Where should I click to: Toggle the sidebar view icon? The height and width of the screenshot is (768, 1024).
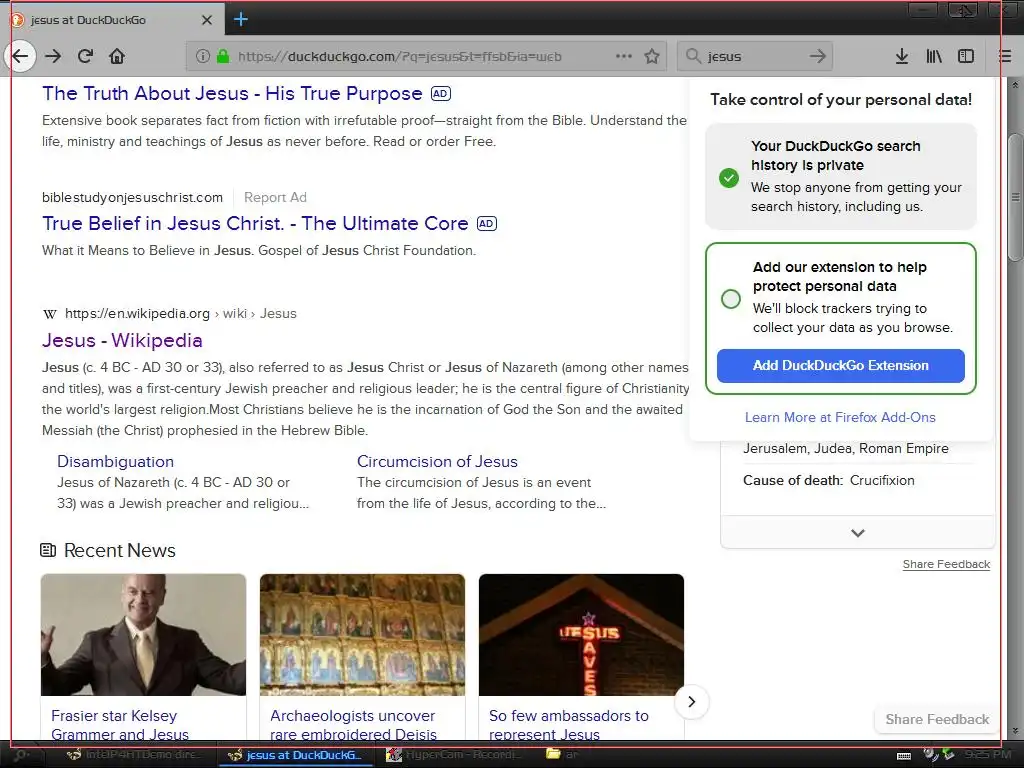pyautogui.click(x=966, y=56)
